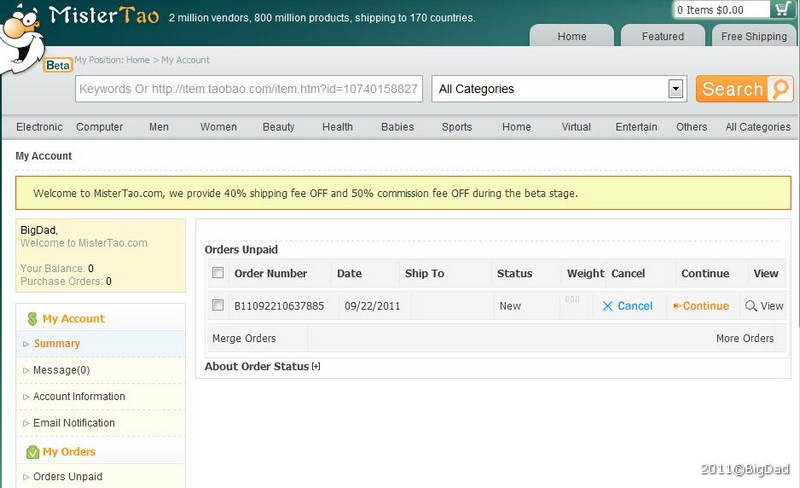
Task: Open Email Notification in sidebar
Action: 74,423
